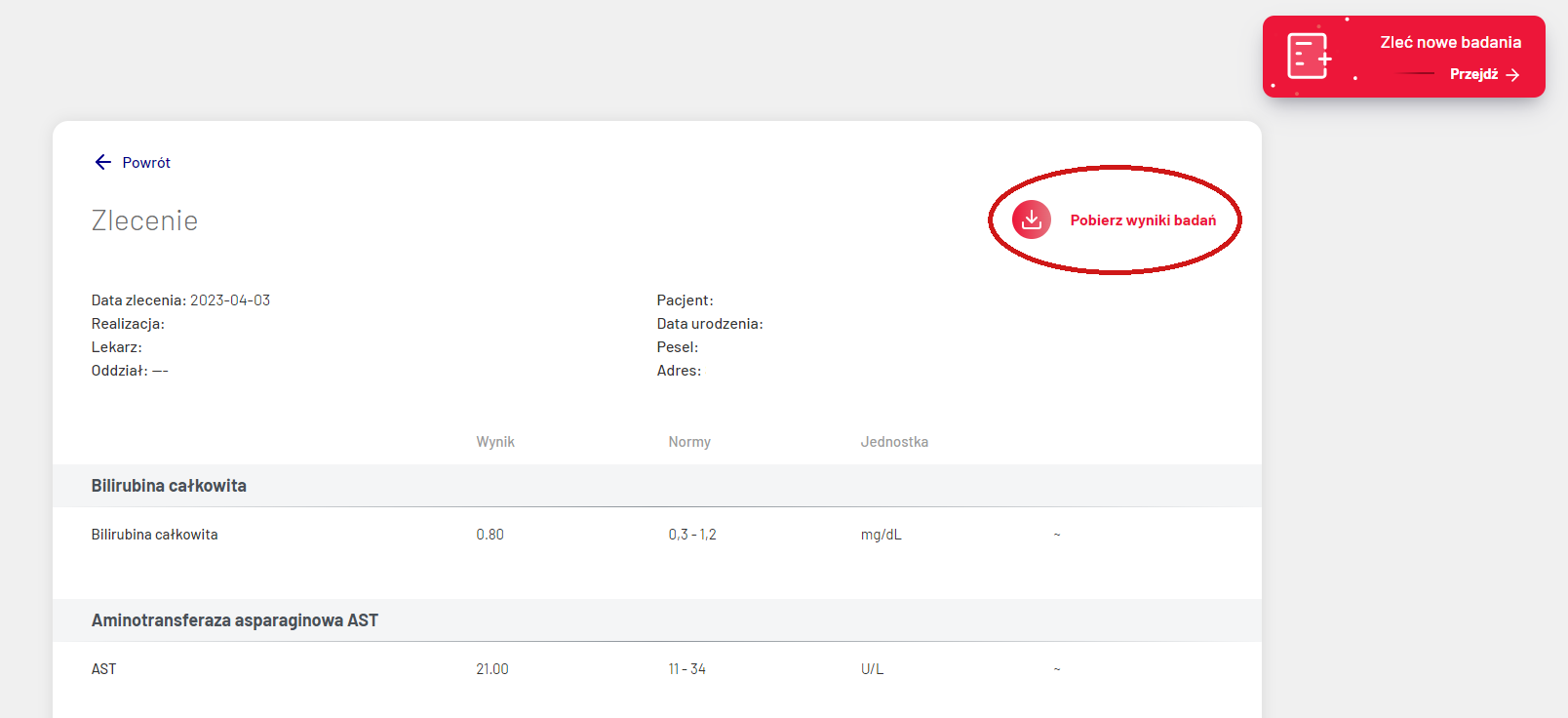Click the arrow icon next to Przejdź
The width and height of the screenshot is (1568, 718).
(1512, 75)
